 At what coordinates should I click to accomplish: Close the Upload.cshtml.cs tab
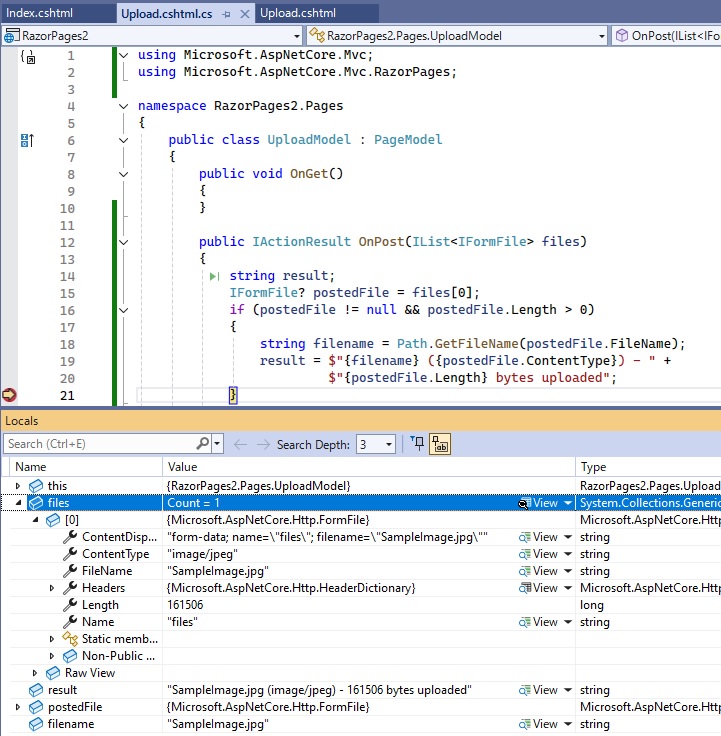(x=244, y=15)
